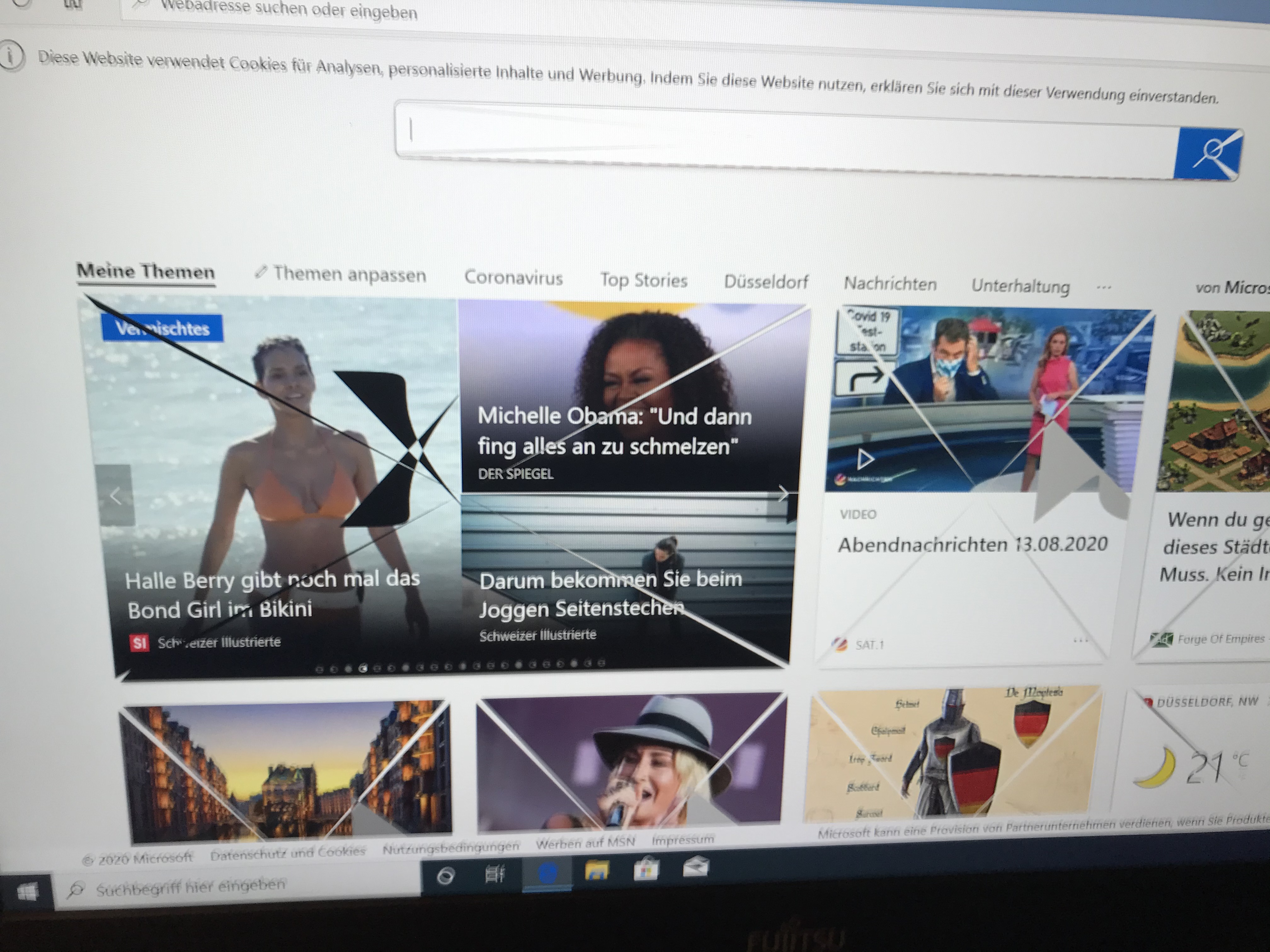Screen dimensions: 1270x952
Task: Switch to the Coronavirus tab
Action: (513, 277)
